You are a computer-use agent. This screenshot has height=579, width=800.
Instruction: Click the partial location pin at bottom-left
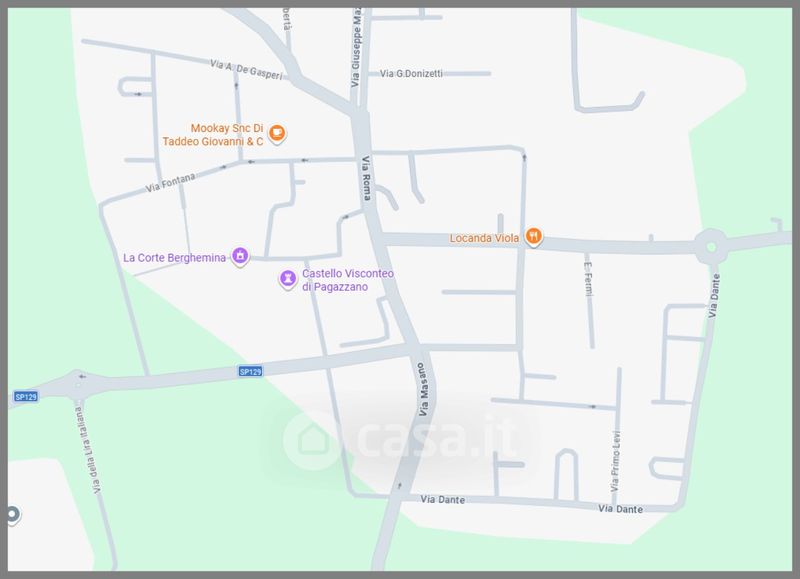tap(13, 515)
